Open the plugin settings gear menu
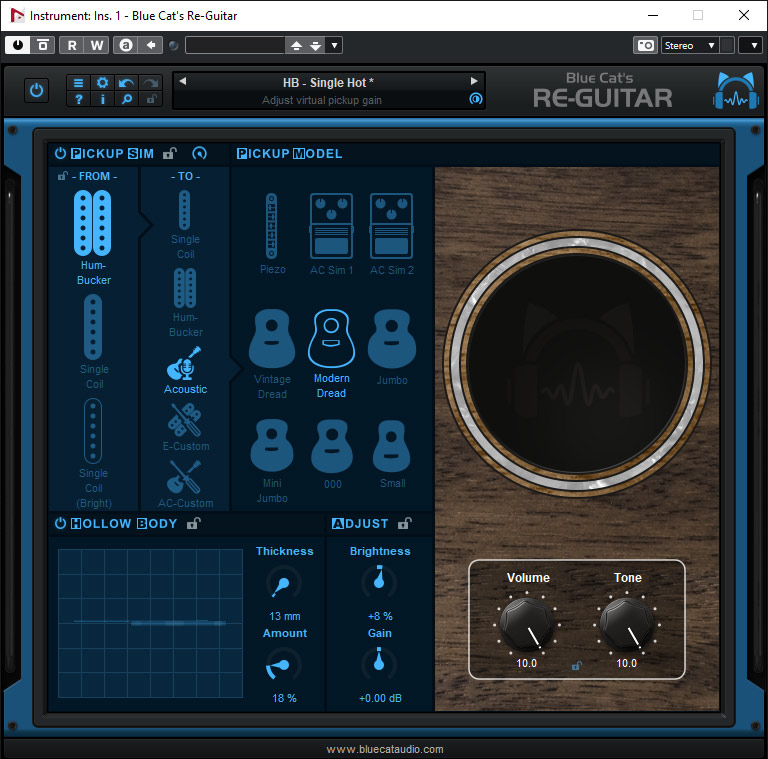Image resolution: width=768 pixels, height=759 pixels. 102,82
